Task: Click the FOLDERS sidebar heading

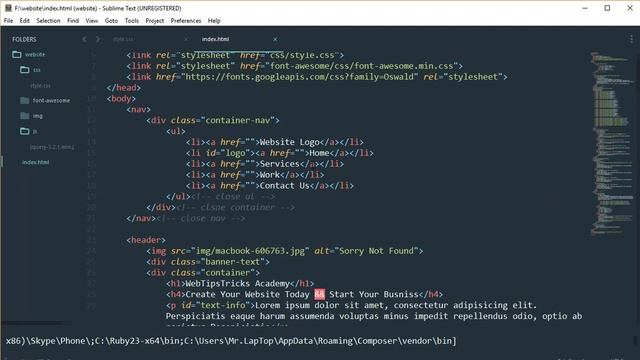Action: pos(24,39)
